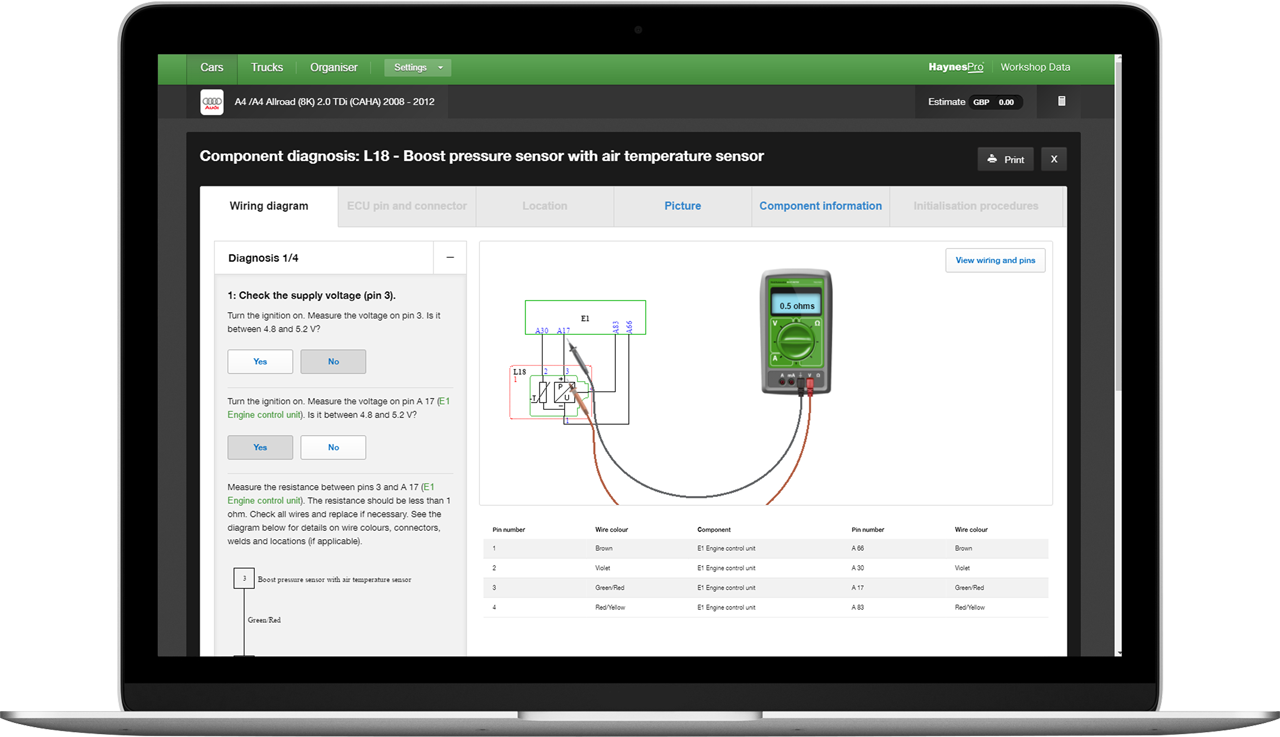Close the component diagnosis panel with X
Screen dimensions: 1280x737
tap(1053, 160)
